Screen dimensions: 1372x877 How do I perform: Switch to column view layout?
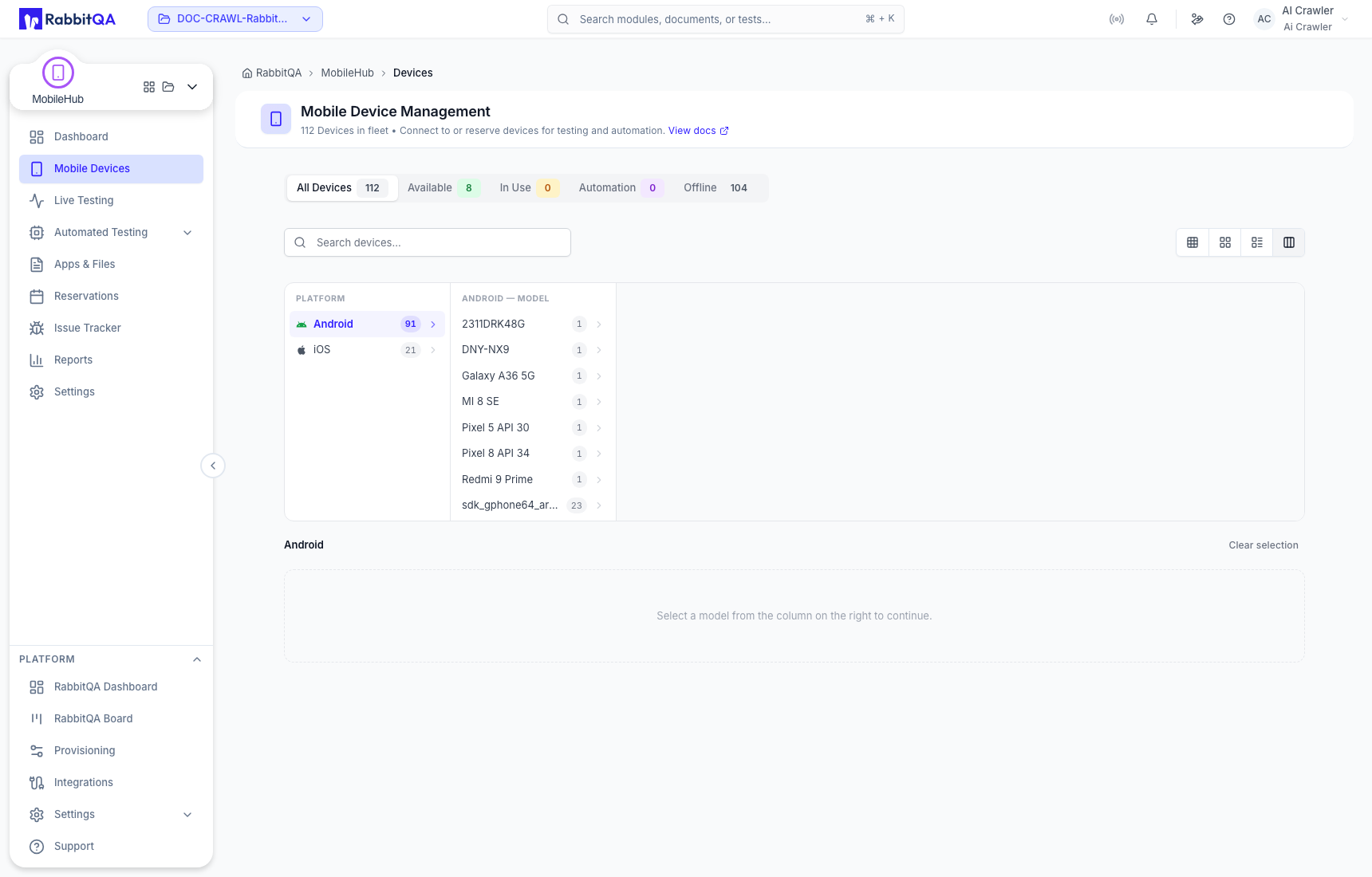[1289, 242]
